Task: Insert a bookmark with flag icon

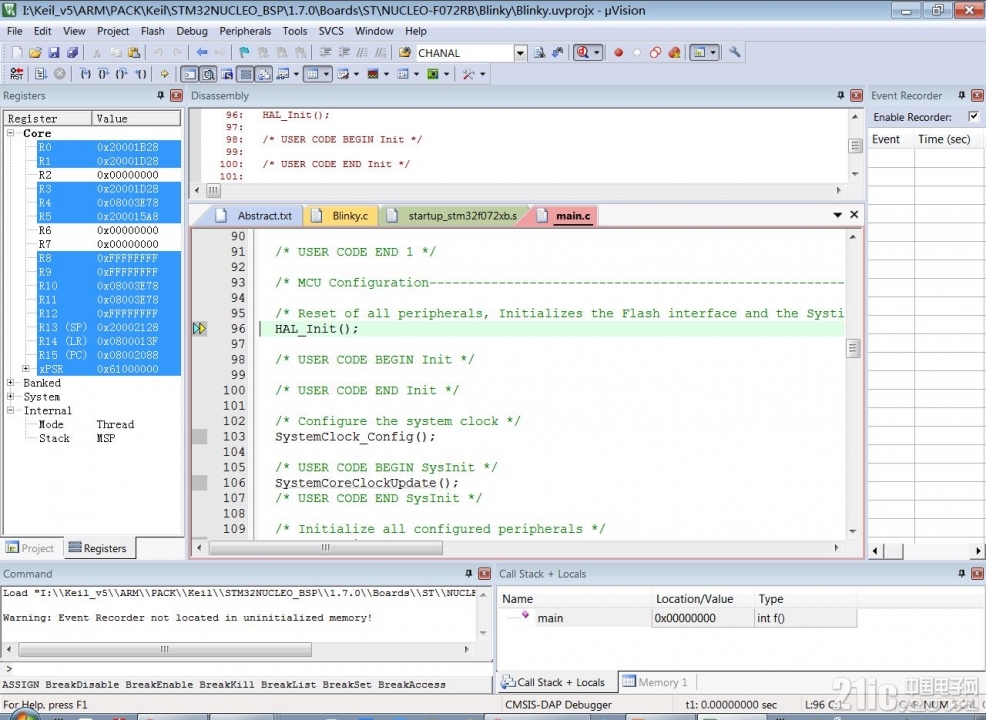Action: pyautogui.click(x=244, y=53)
